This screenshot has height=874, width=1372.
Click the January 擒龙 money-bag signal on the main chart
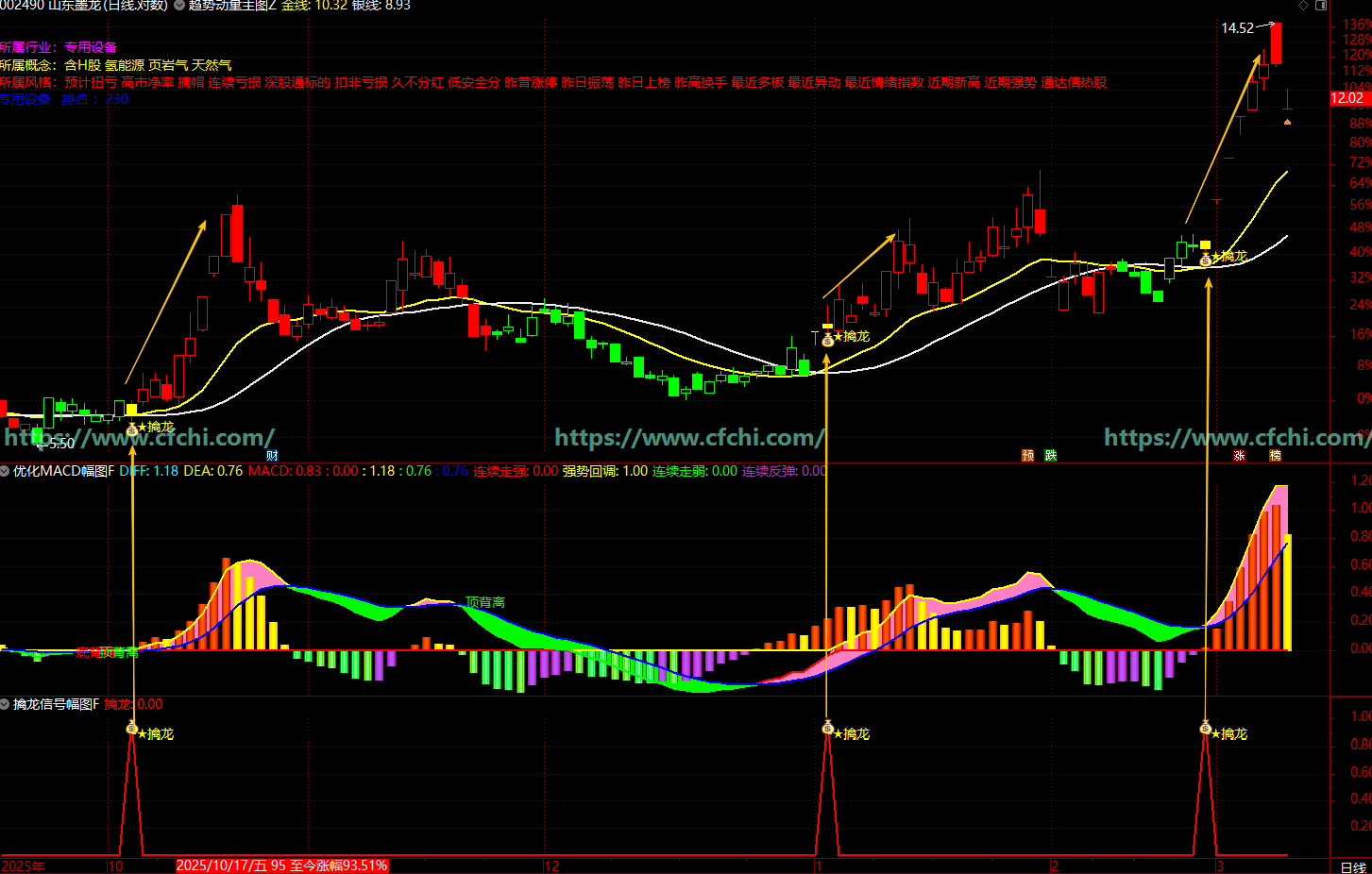[828, 338]
